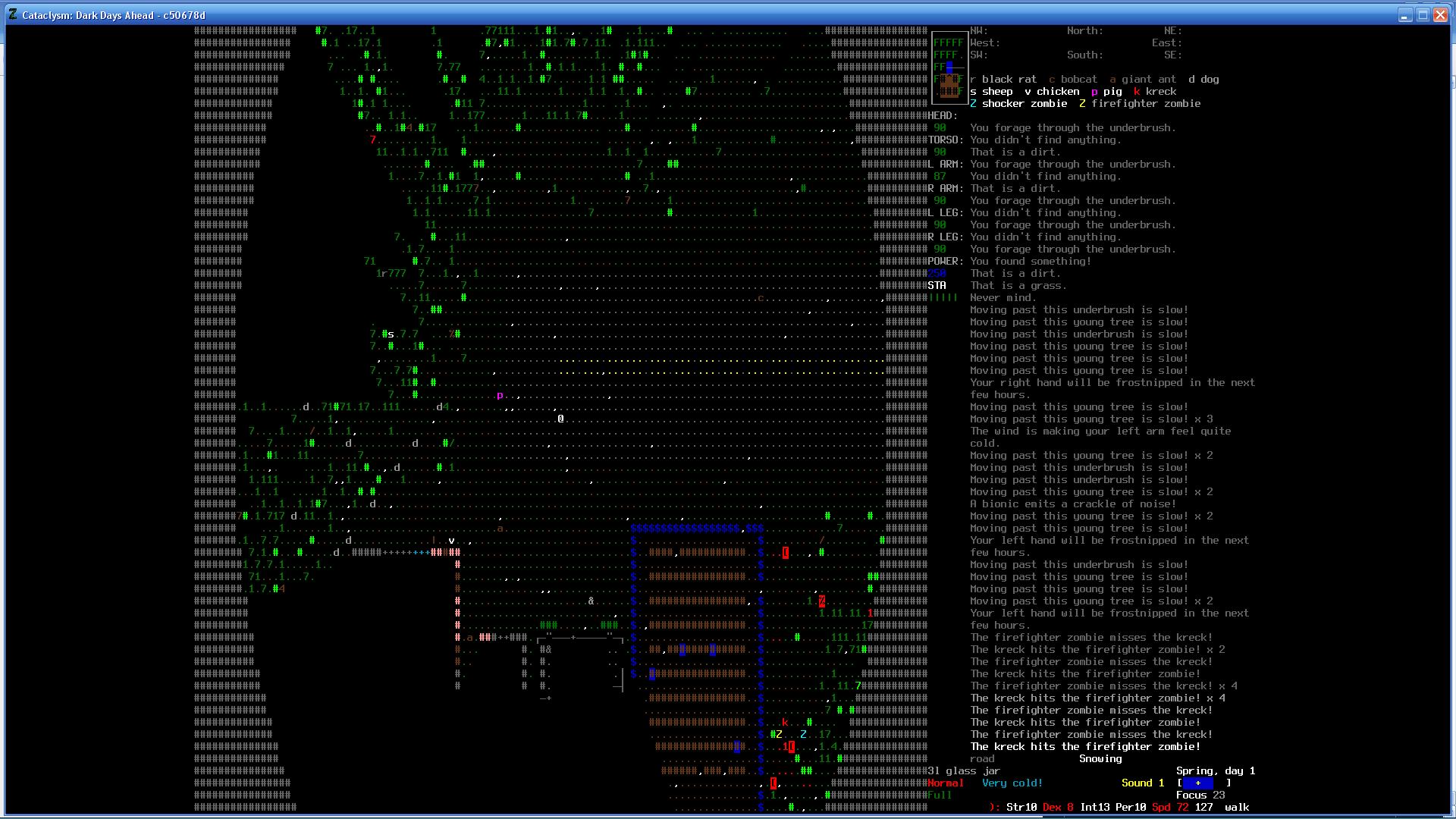Click the magenta p pig on map
1456x819 pixels.
500,395
